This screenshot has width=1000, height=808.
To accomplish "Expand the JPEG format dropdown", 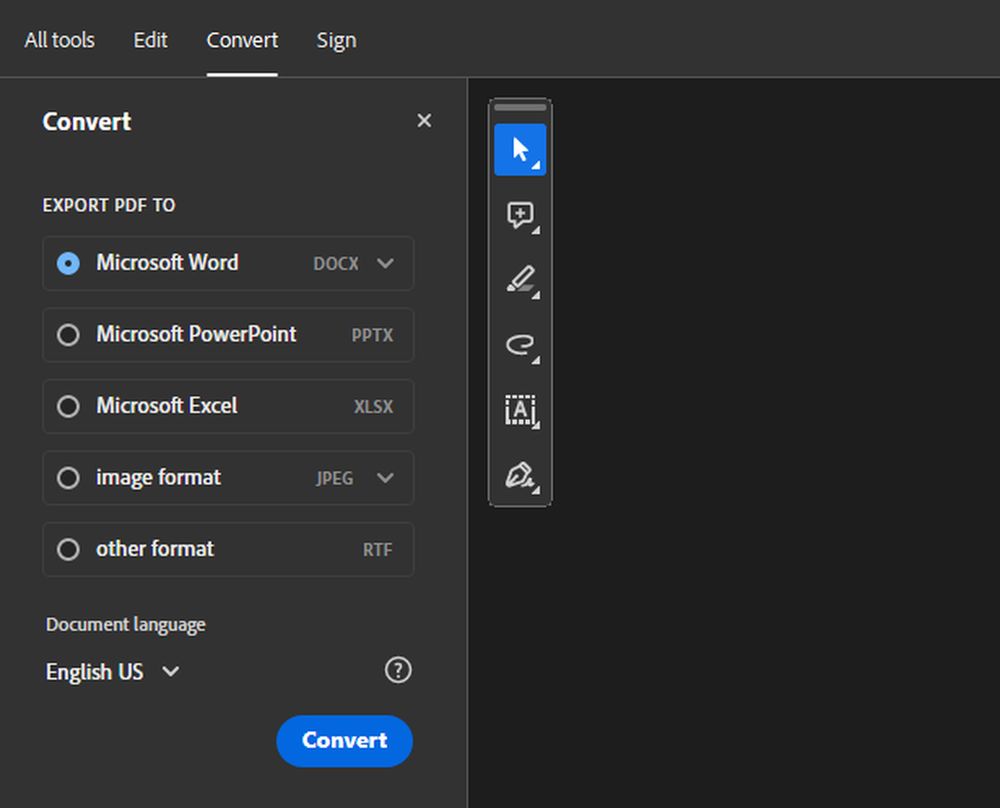I will pos(386,478).
